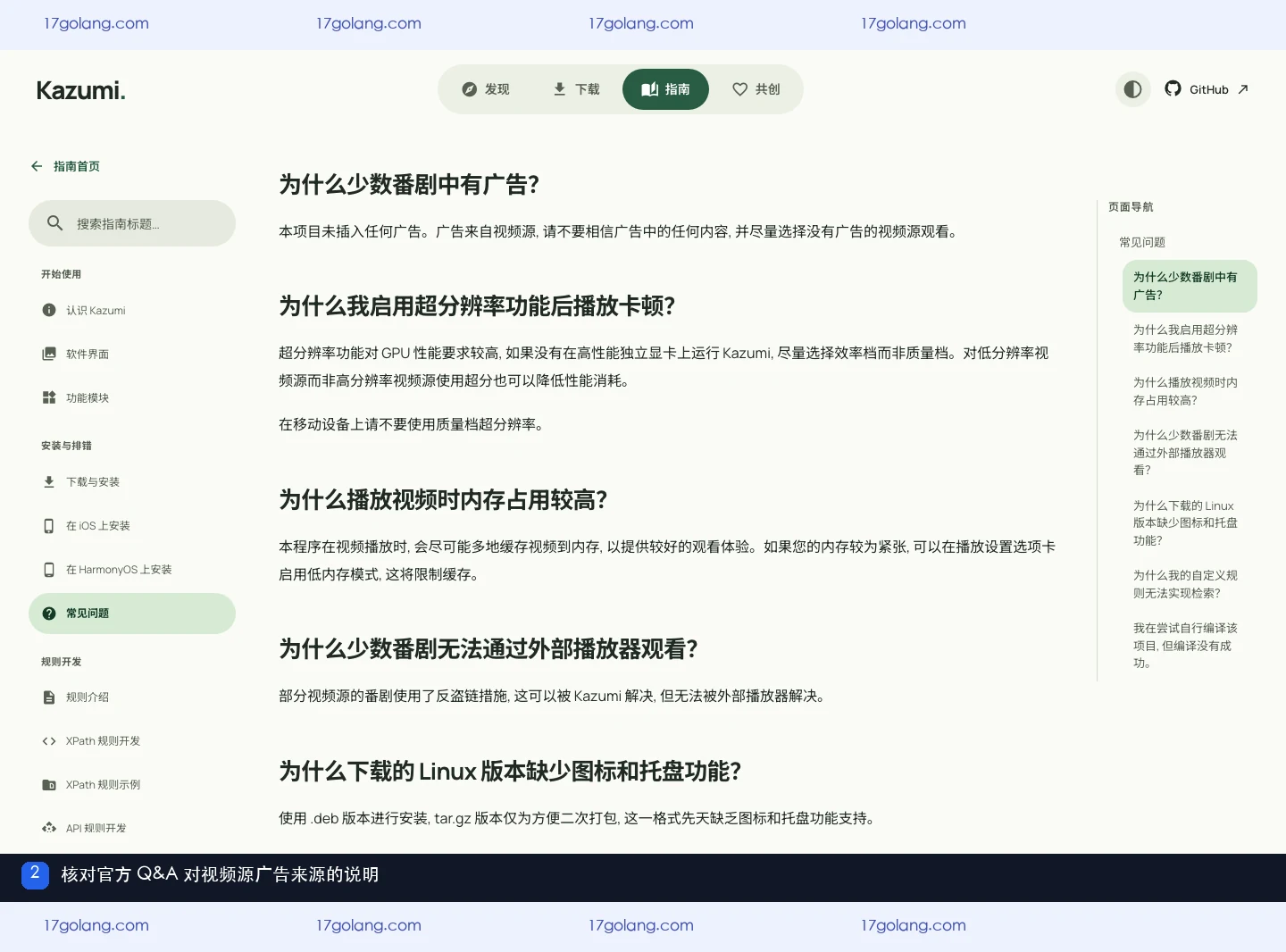
Task: Click the 下载 tab download icon
Action: pos(559,89)
